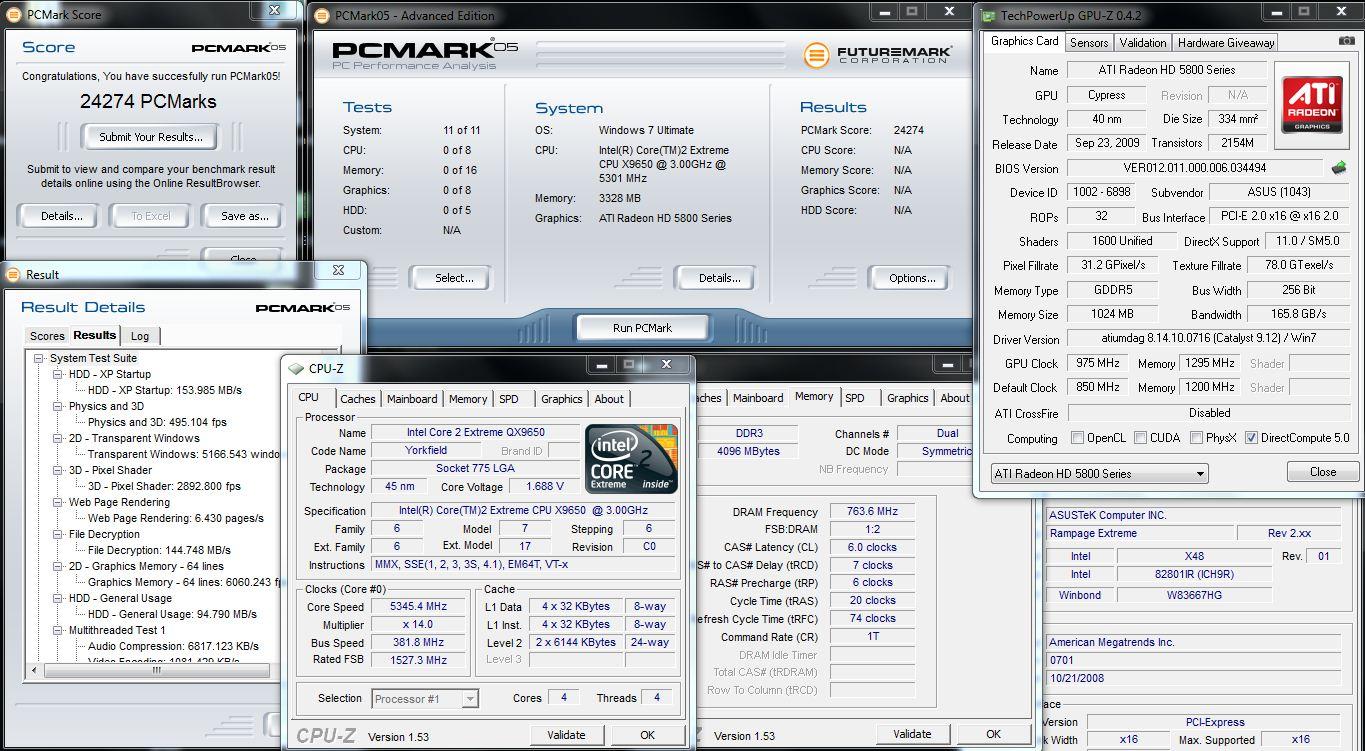
Task: Click the Submit Your Results button
Action: (x=151, y=137)
